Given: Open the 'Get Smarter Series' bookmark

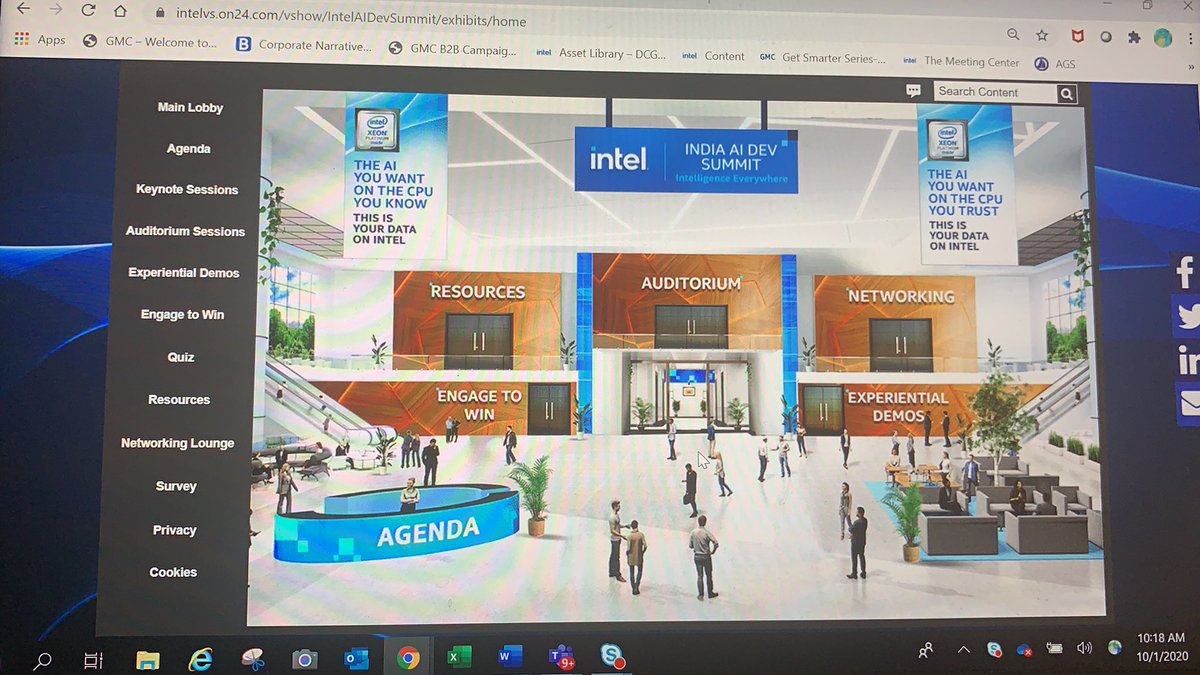Looking at the screenshot, I should tap(823, 58).
